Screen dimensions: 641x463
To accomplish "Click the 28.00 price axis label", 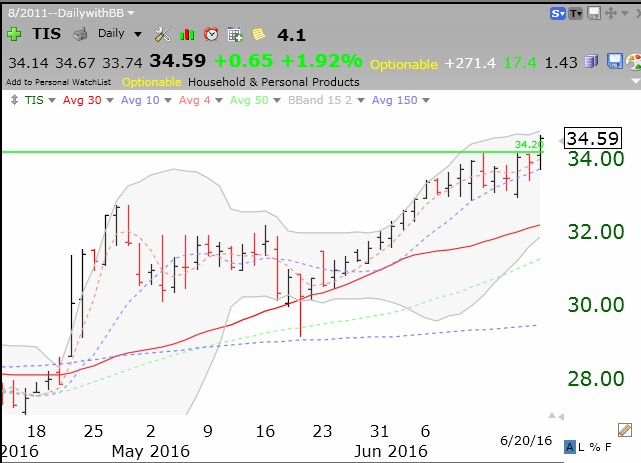I will (596, 378).
